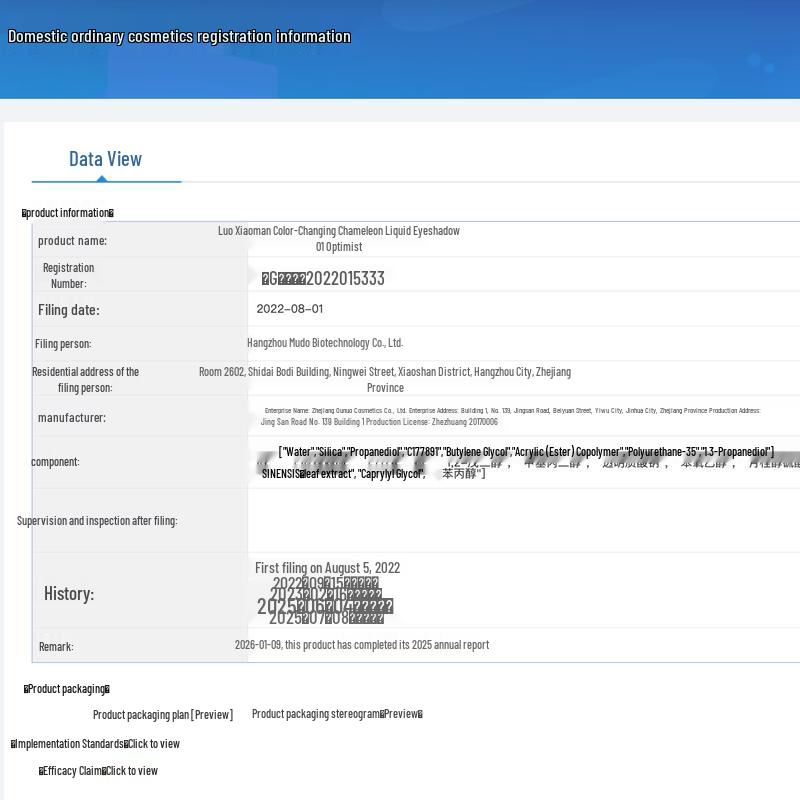The image size is (800, 800).
Task: Select the Data View tab
Action: click(105, 159)
